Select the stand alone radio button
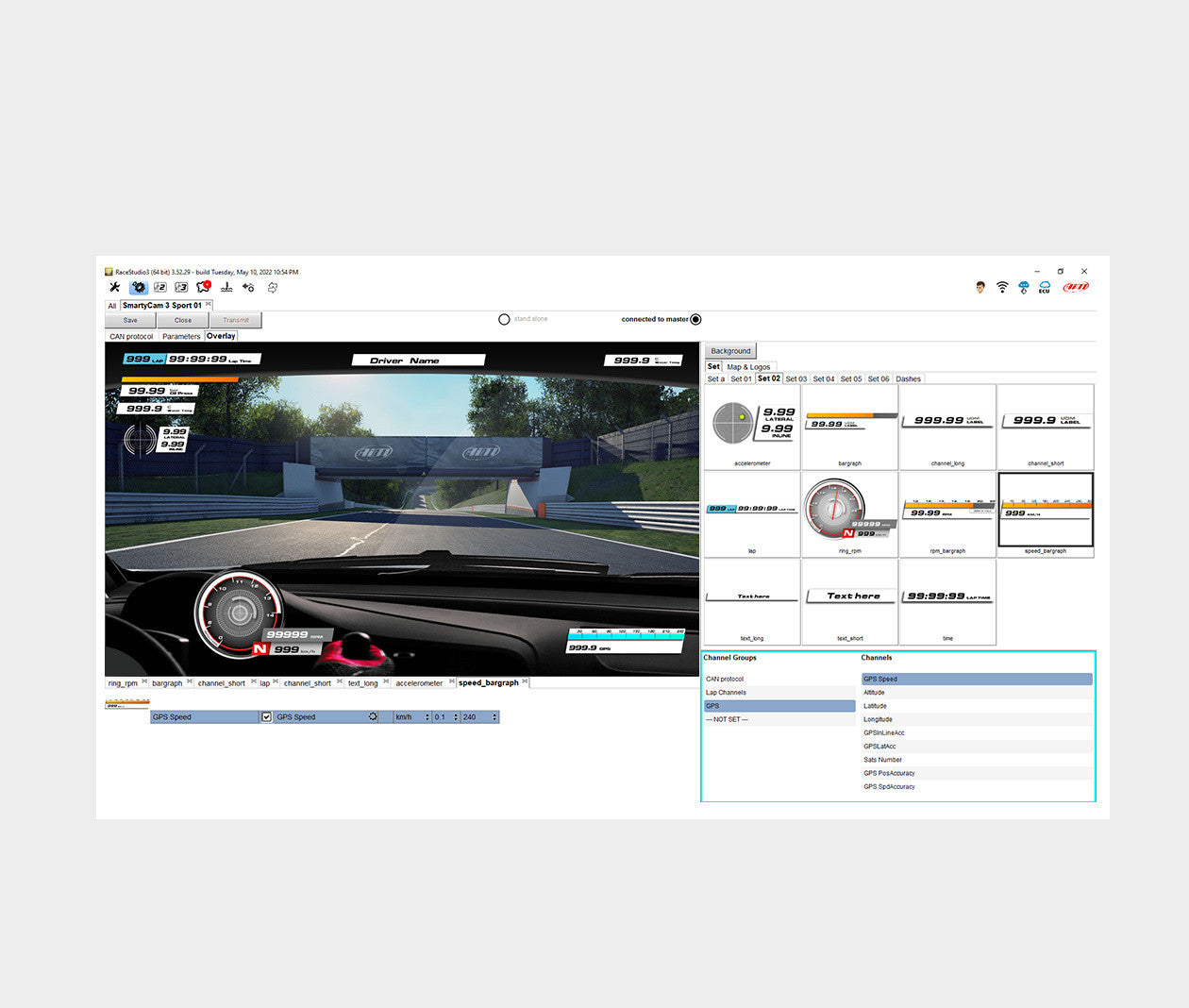 (504, 319)
